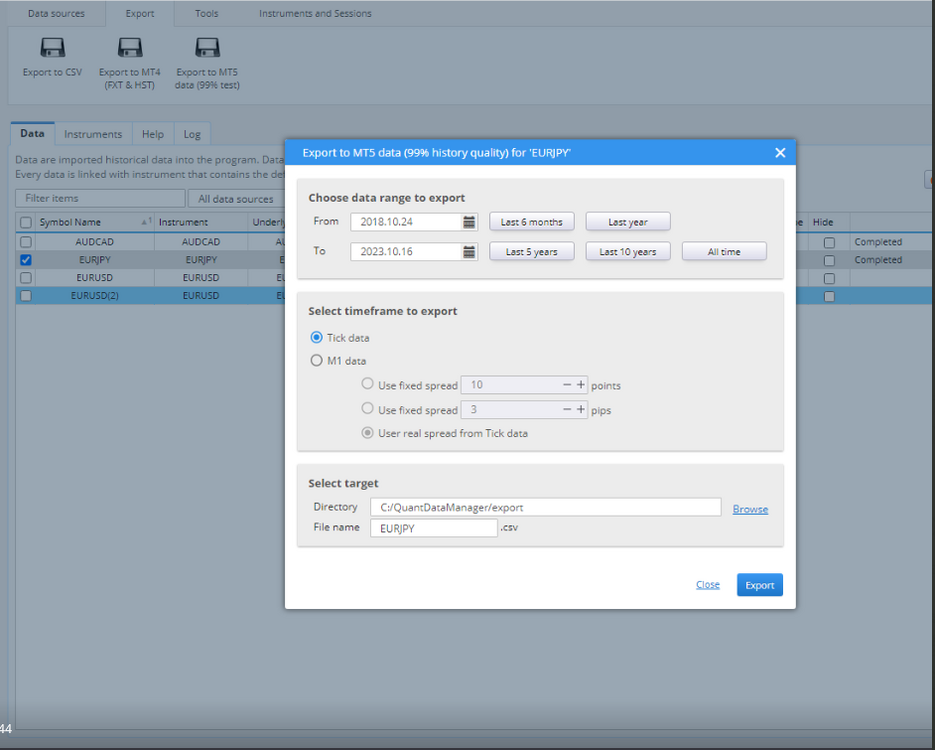Open calendar picker for From date

469,222
